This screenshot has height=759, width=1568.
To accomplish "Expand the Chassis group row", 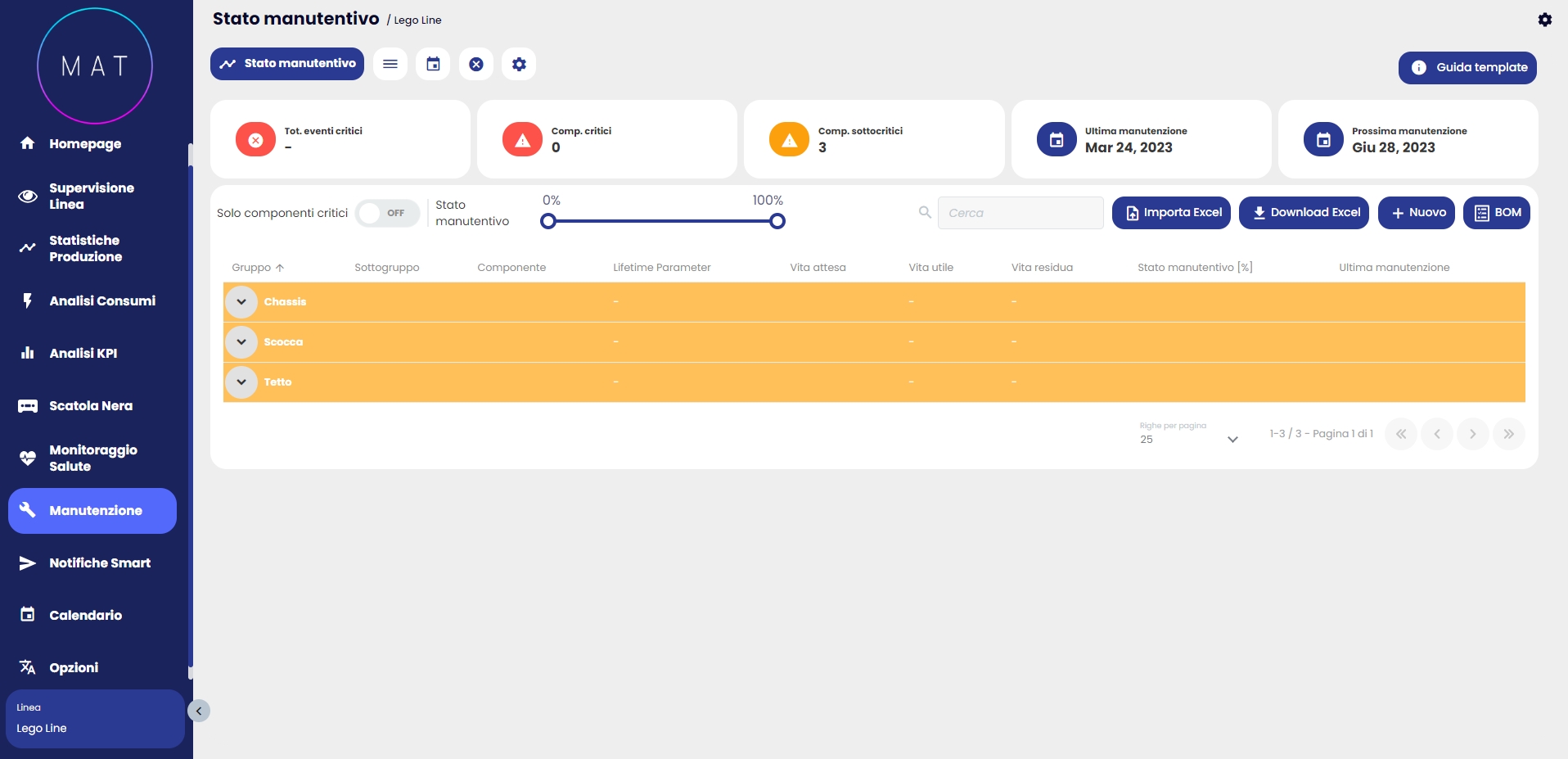I will click(241, 301).
